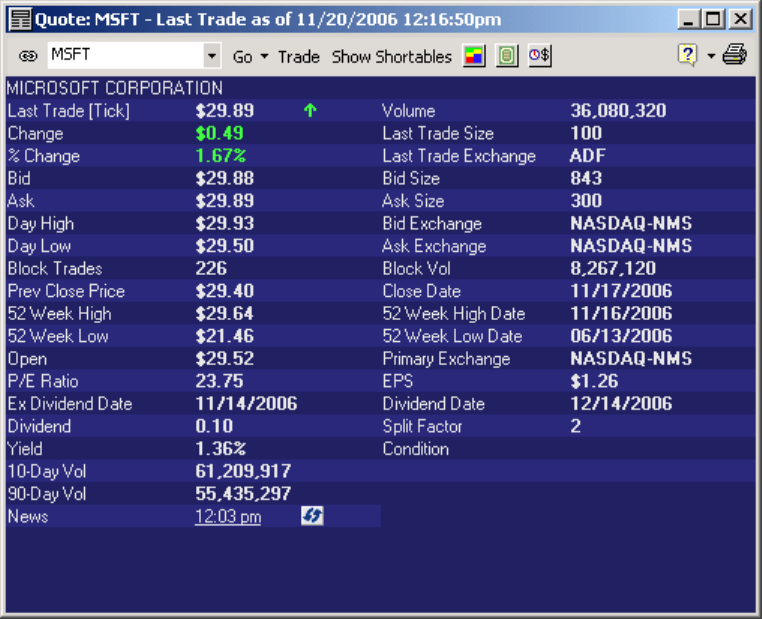Click the clock and dollar icon
Viewport: 762px width, 619px height.
pos(540,56)
